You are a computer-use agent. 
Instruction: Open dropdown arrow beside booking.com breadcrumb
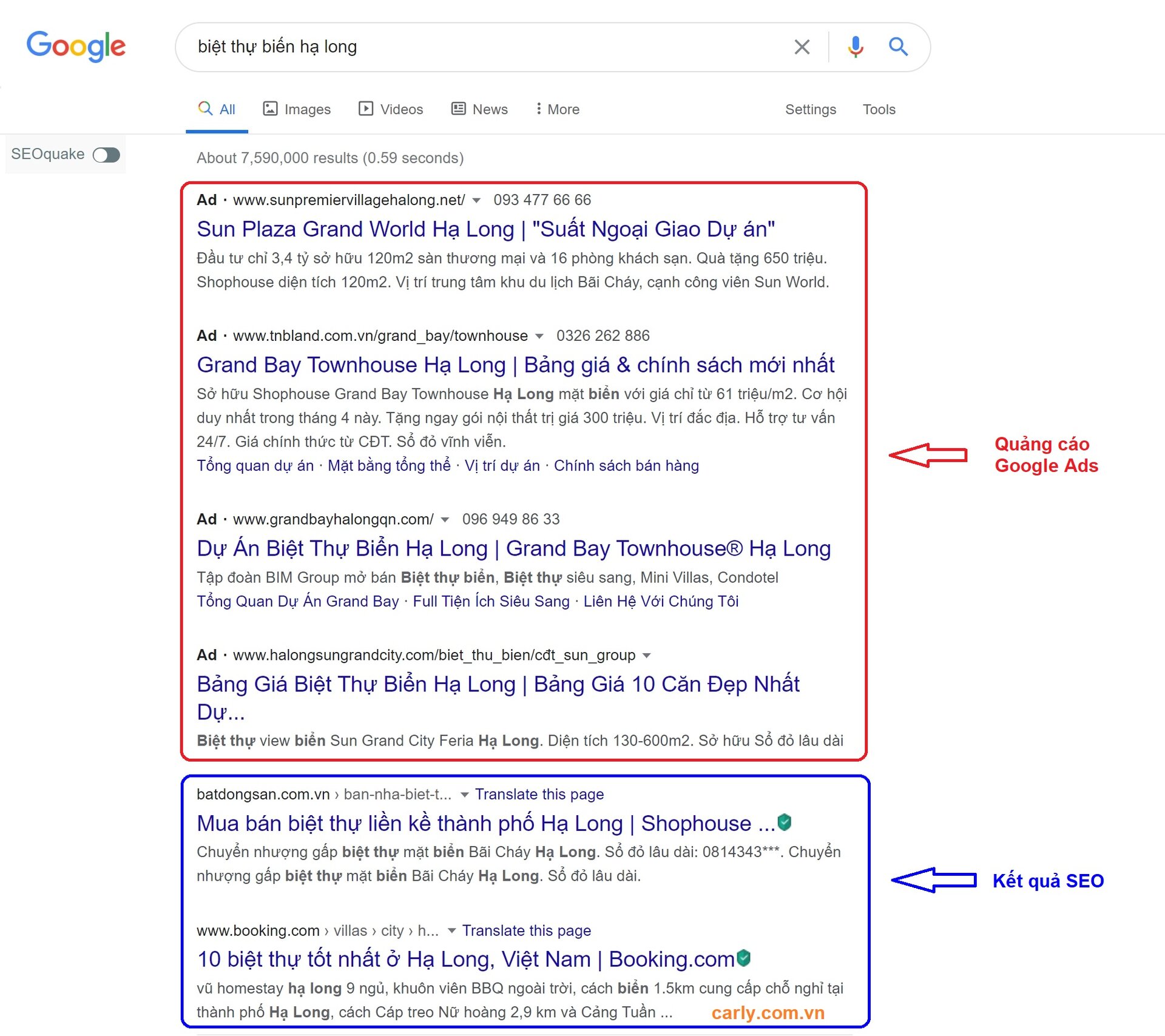click(x=451, y=930)
